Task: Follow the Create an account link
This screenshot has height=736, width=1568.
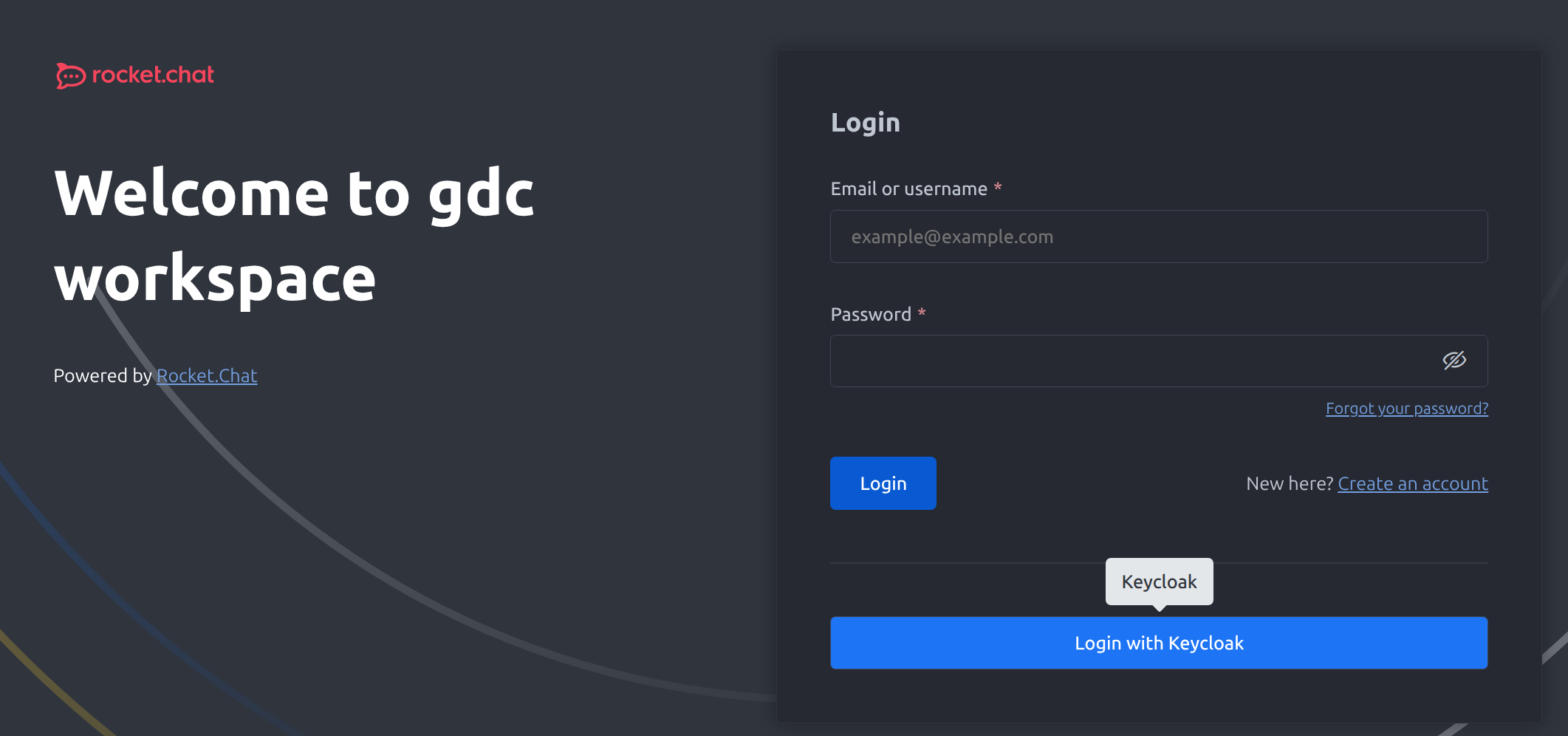Action: coord(1413,484)
